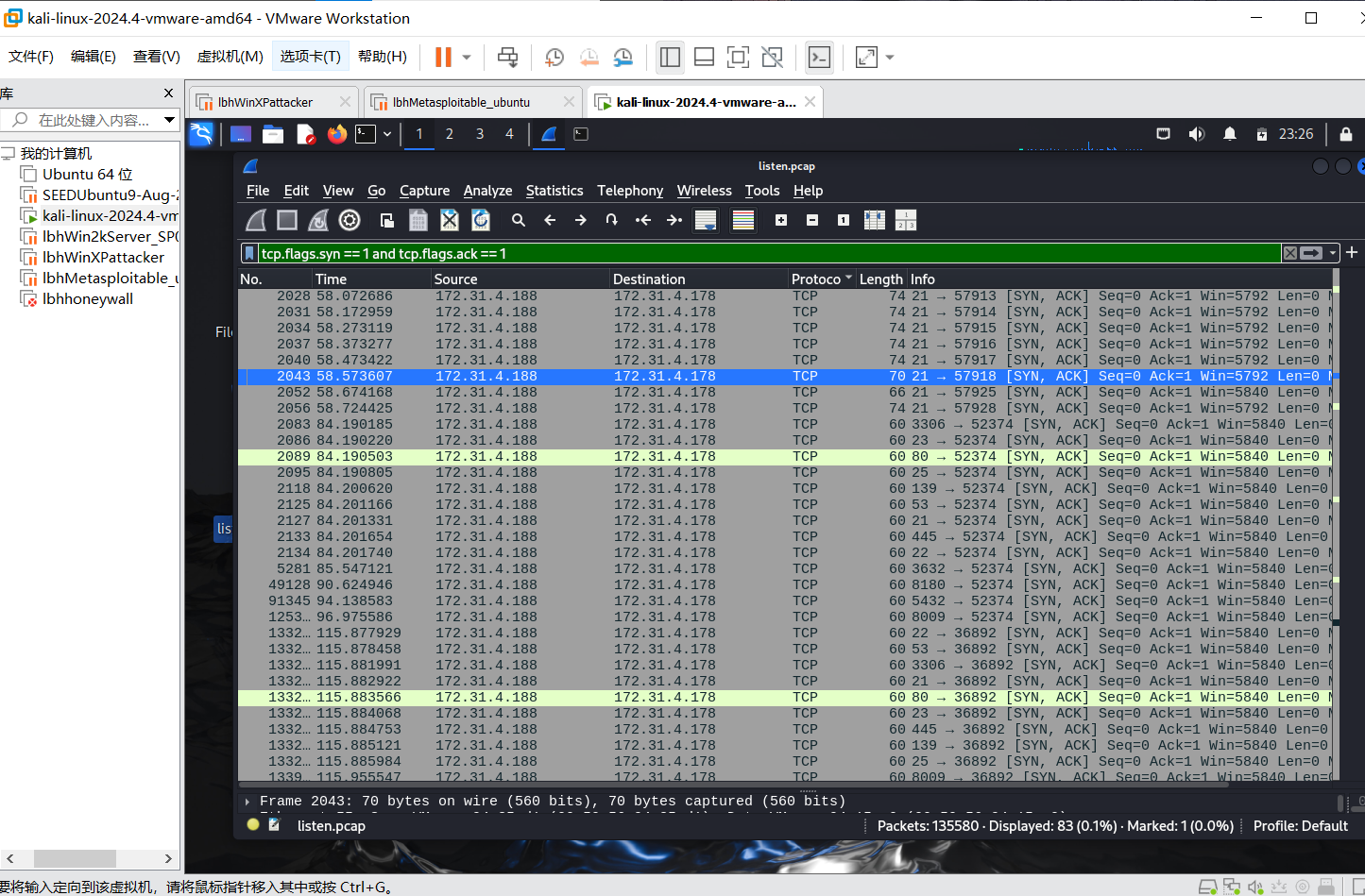Screen dimensions: 1365x896
Task: Sort the packet list by the Protocol column
Action: coord(822,279)
